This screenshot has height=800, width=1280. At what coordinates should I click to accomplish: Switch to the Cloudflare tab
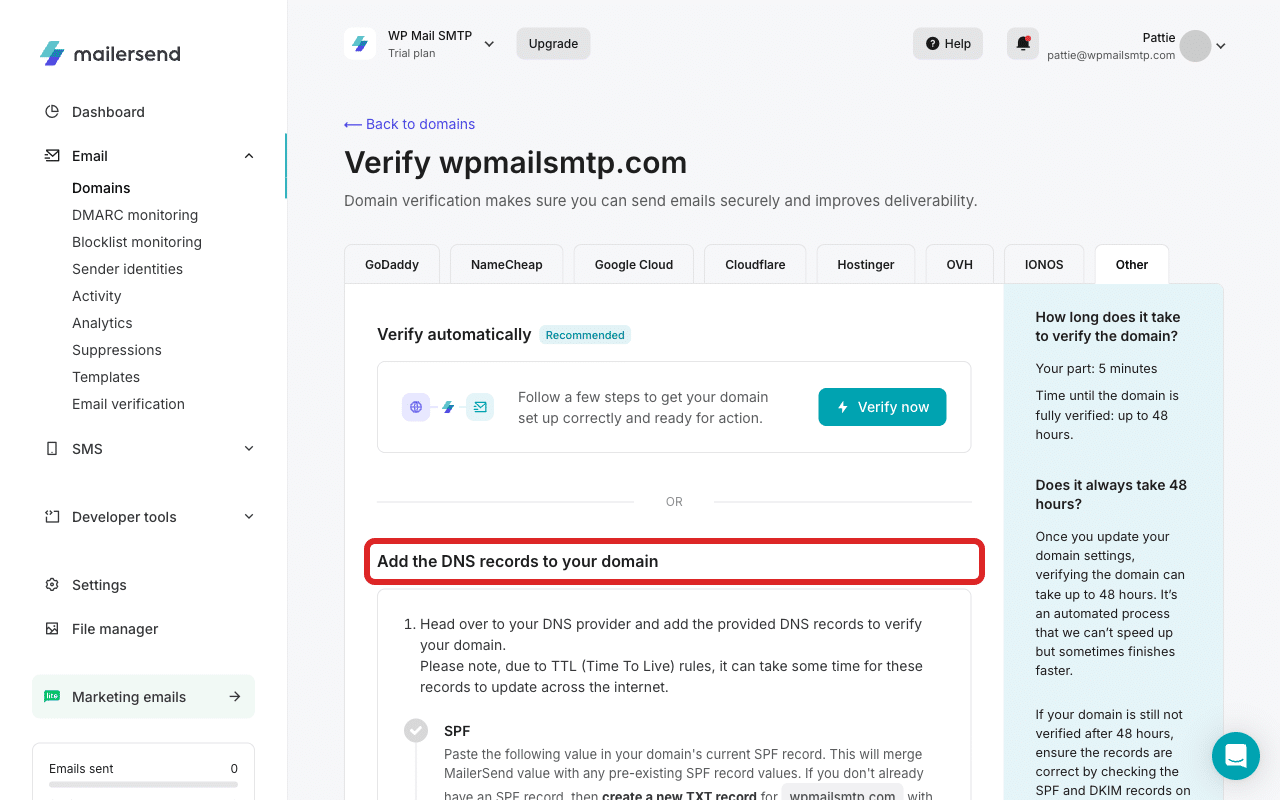click(x=755, y=264)
